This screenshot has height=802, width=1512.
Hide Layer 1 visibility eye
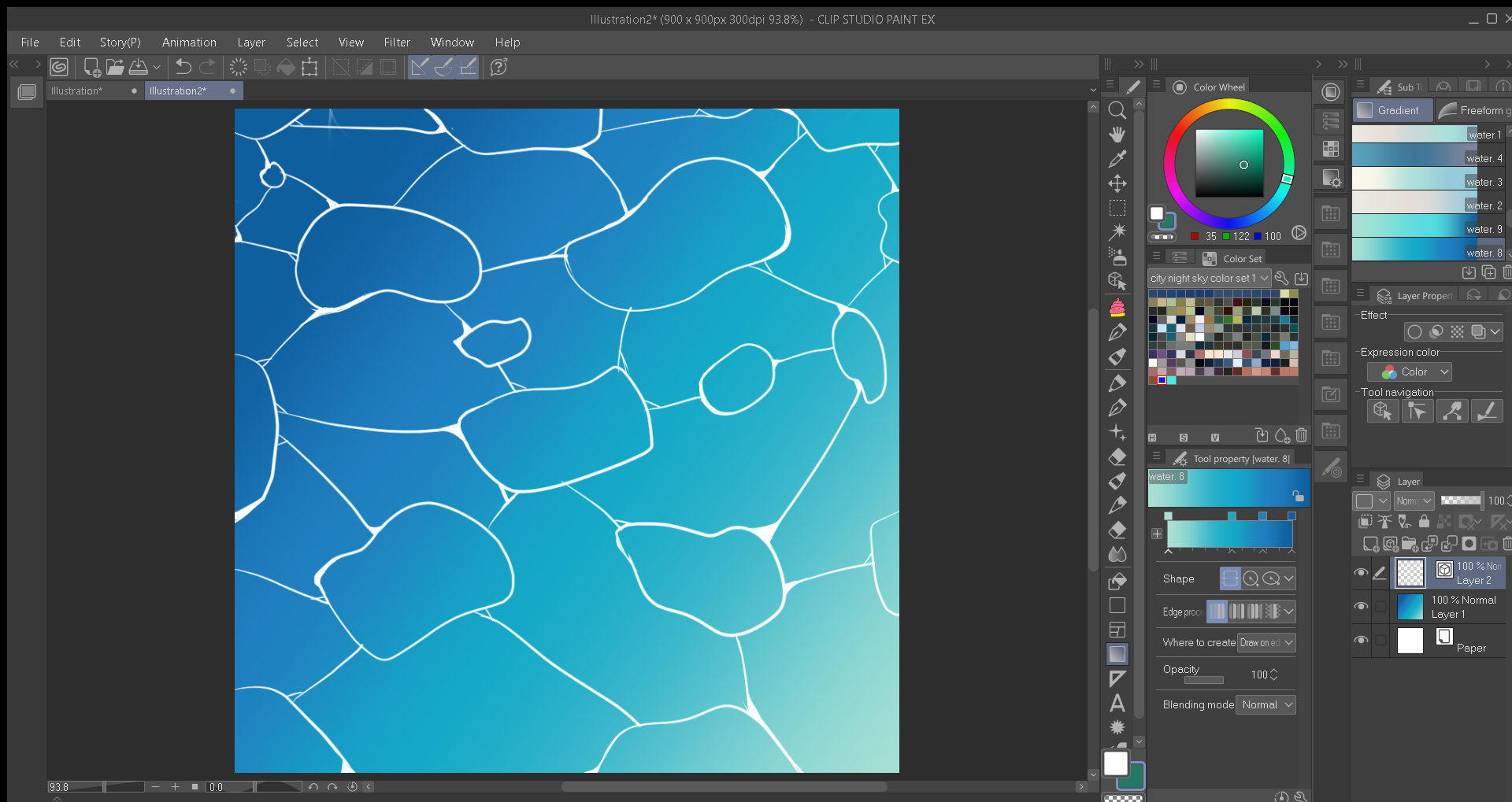point(1361,606)
